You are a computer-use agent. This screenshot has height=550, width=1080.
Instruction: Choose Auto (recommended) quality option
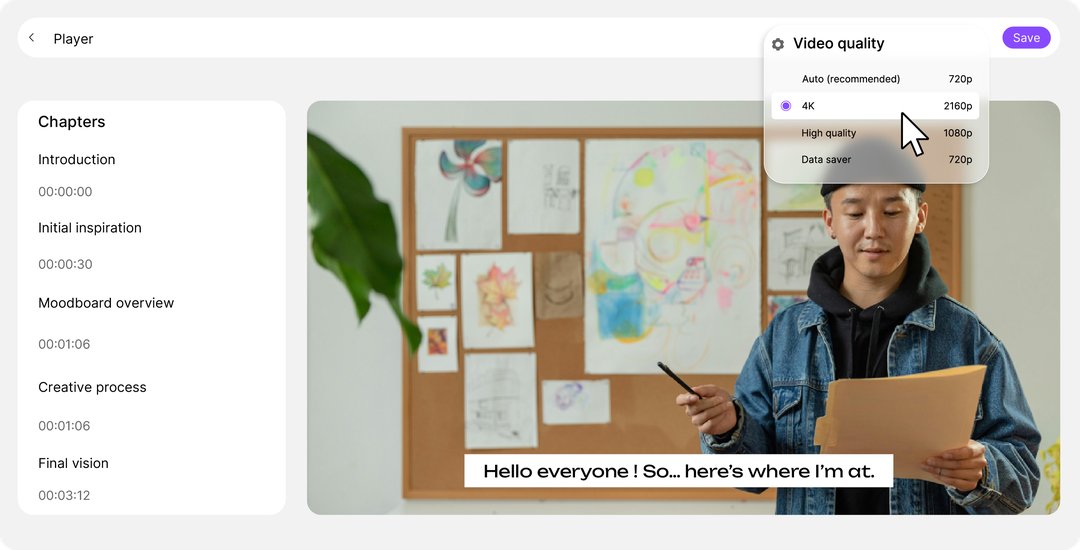[875, 79]
